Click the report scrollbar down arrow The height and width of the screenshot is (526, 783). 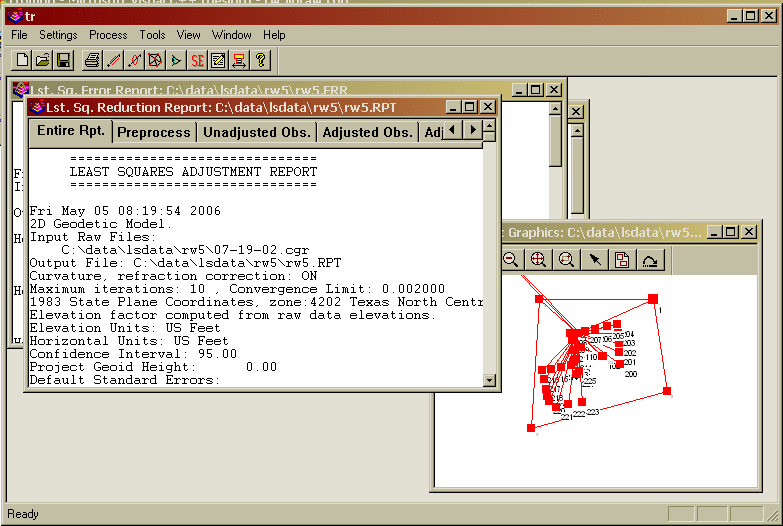click(x=489, y=381)
